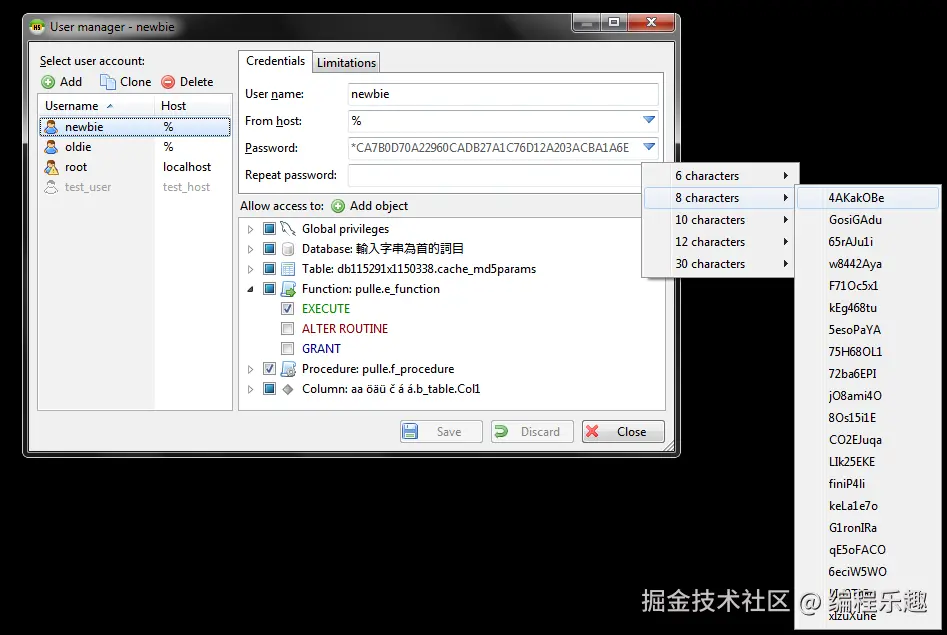Choose generated password GosiGAdu
947x635 pixels.
868,220
